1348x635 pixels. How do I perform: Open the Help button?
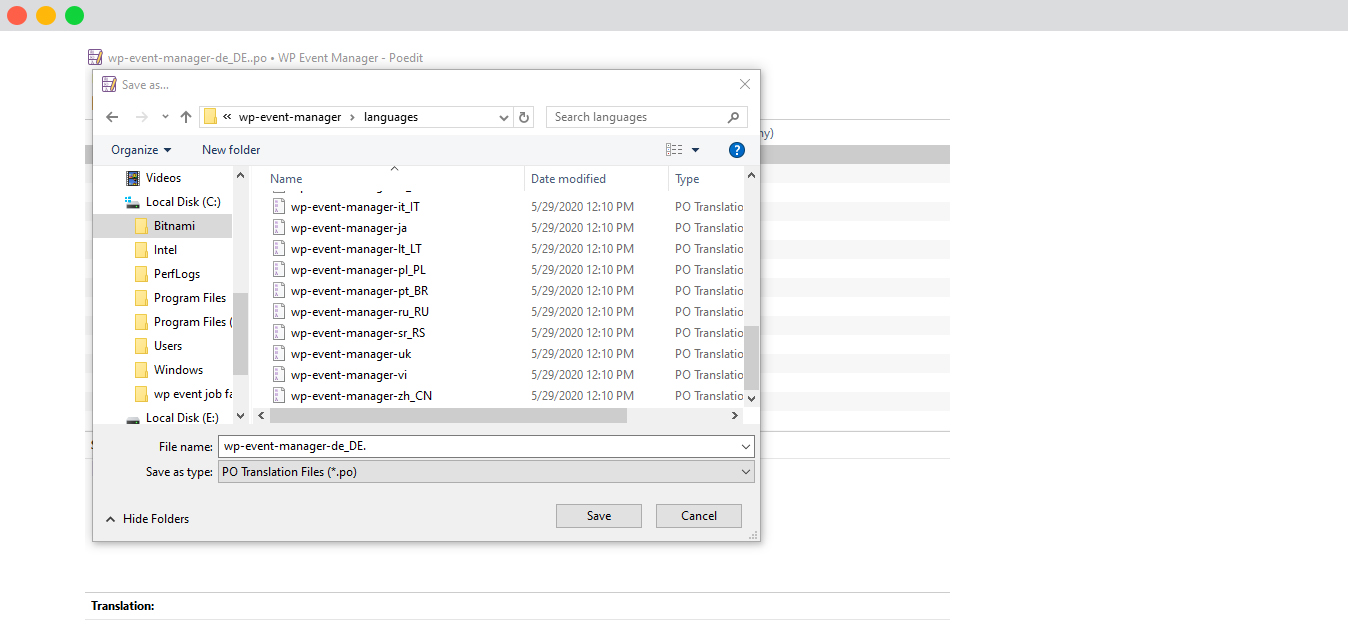737,150
